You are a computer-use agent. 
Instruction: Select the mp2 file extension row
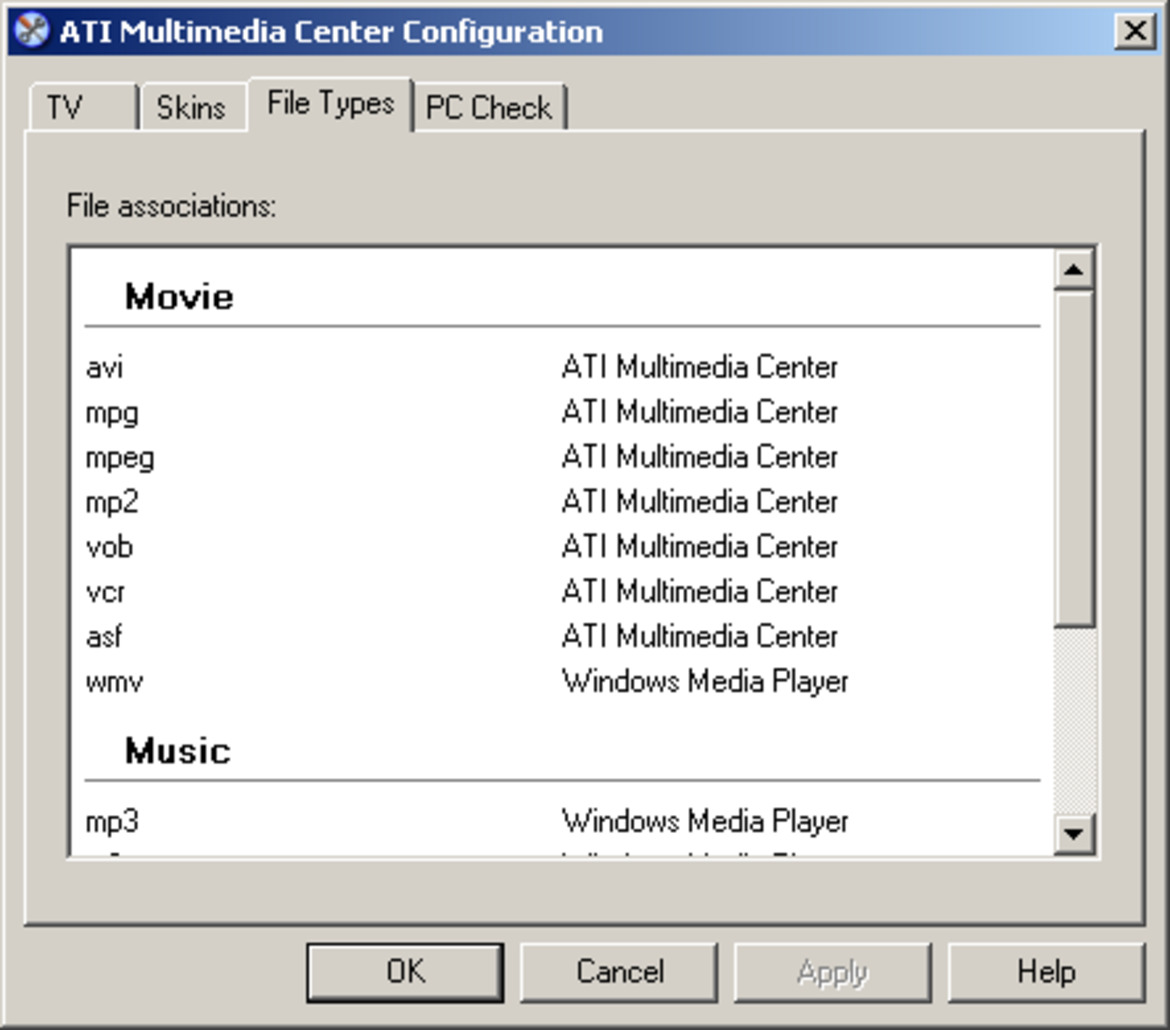click(562, 502)
